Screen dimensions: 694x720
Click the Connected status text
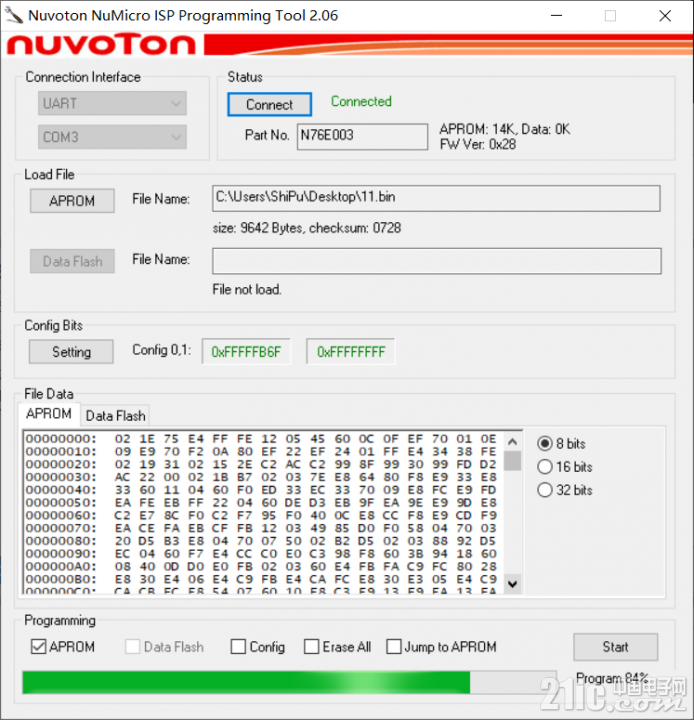click(x=361, y=101)
